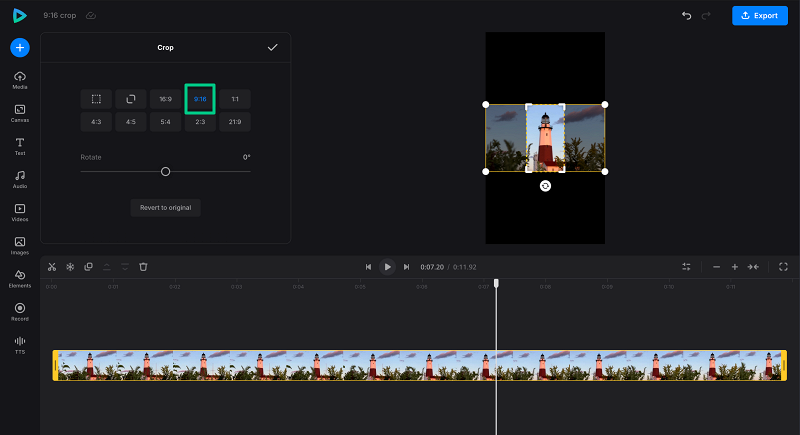Click the rotate handle below the preview
Image resolution: width=800 pixels, height=435 pixels.
coord(545,186)
